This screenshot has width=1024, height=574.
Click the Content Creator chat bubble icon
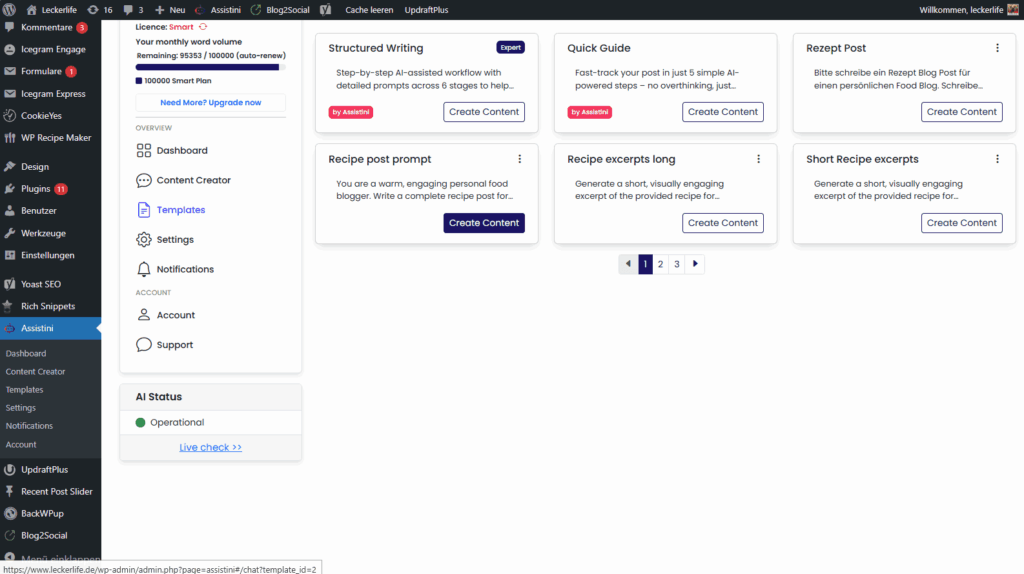(144, 180)
